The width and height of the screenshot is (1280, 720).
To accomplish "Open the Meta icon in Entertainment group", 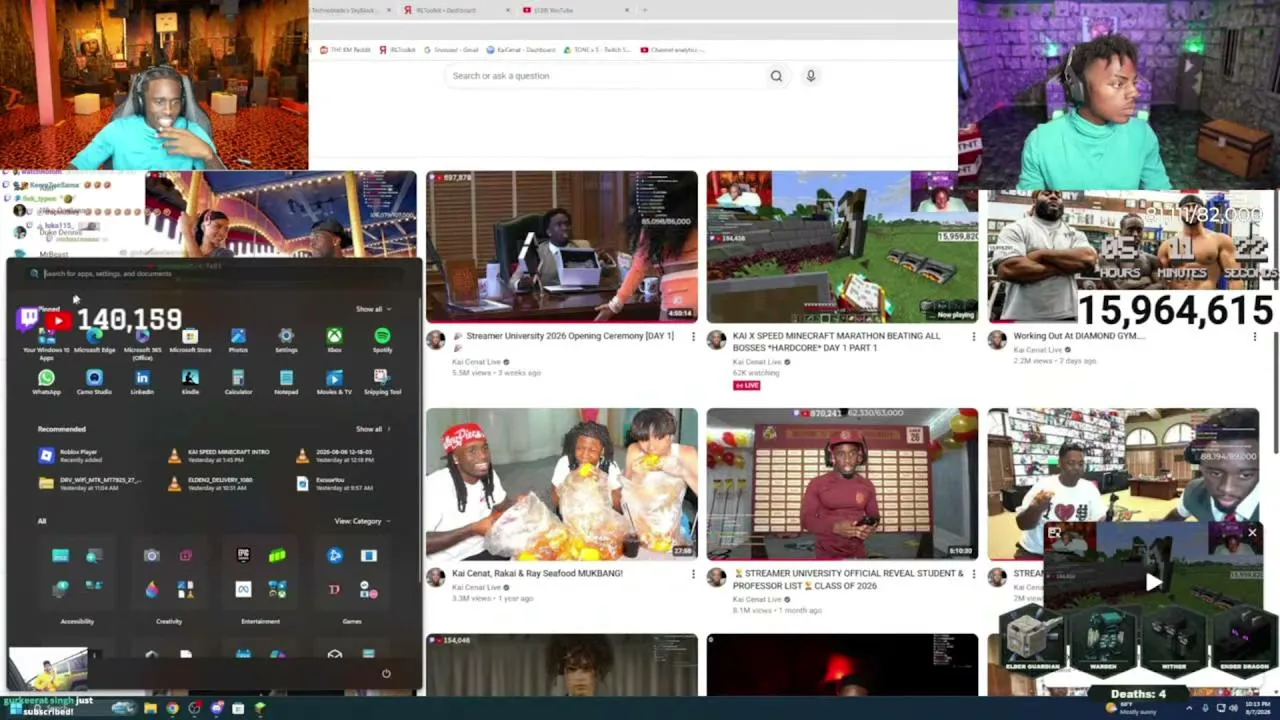I will (x=243, y=589).
